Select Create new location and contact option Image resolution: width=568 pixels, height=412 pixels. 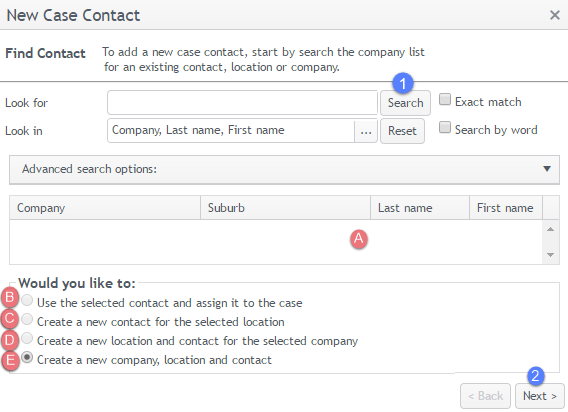pos(27,338)
